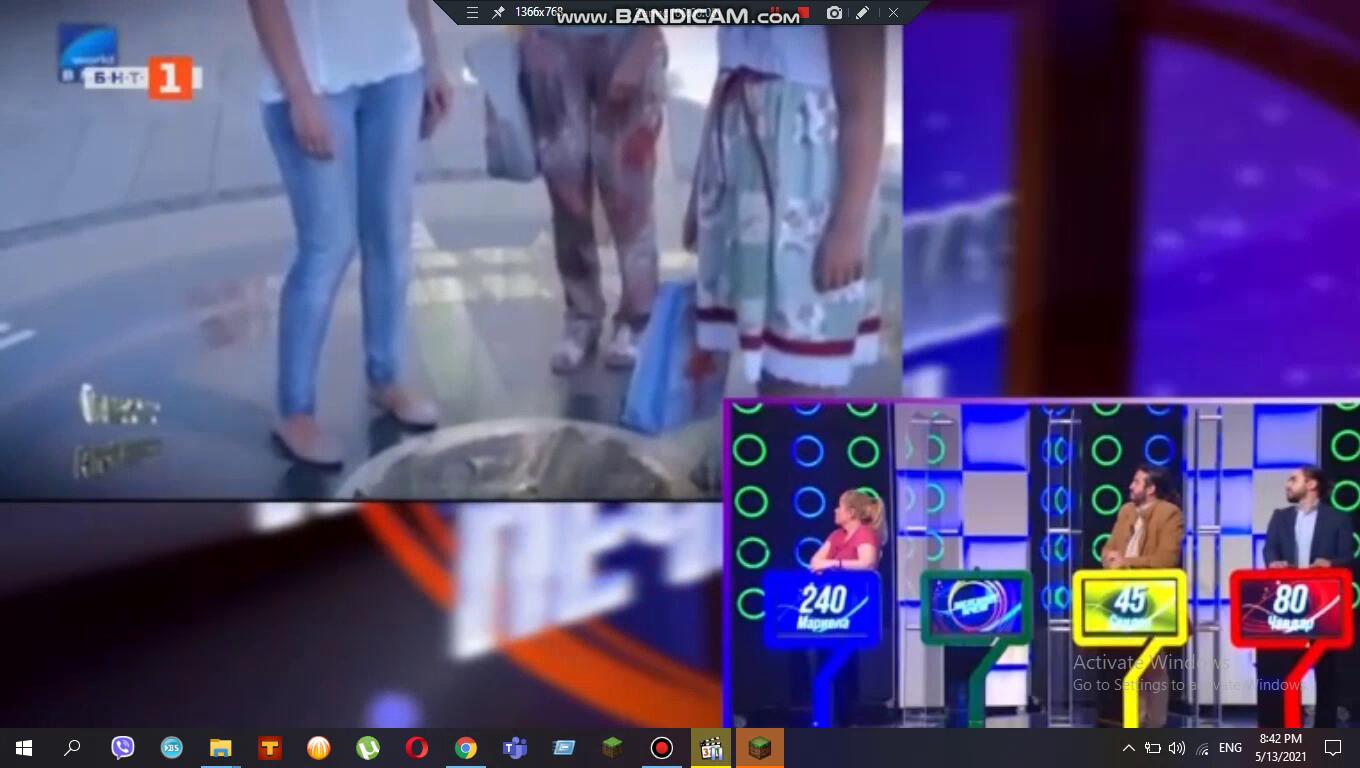Launch the Opera browser
This screenshot has height=768, width=1360.
tap(416, 748)
